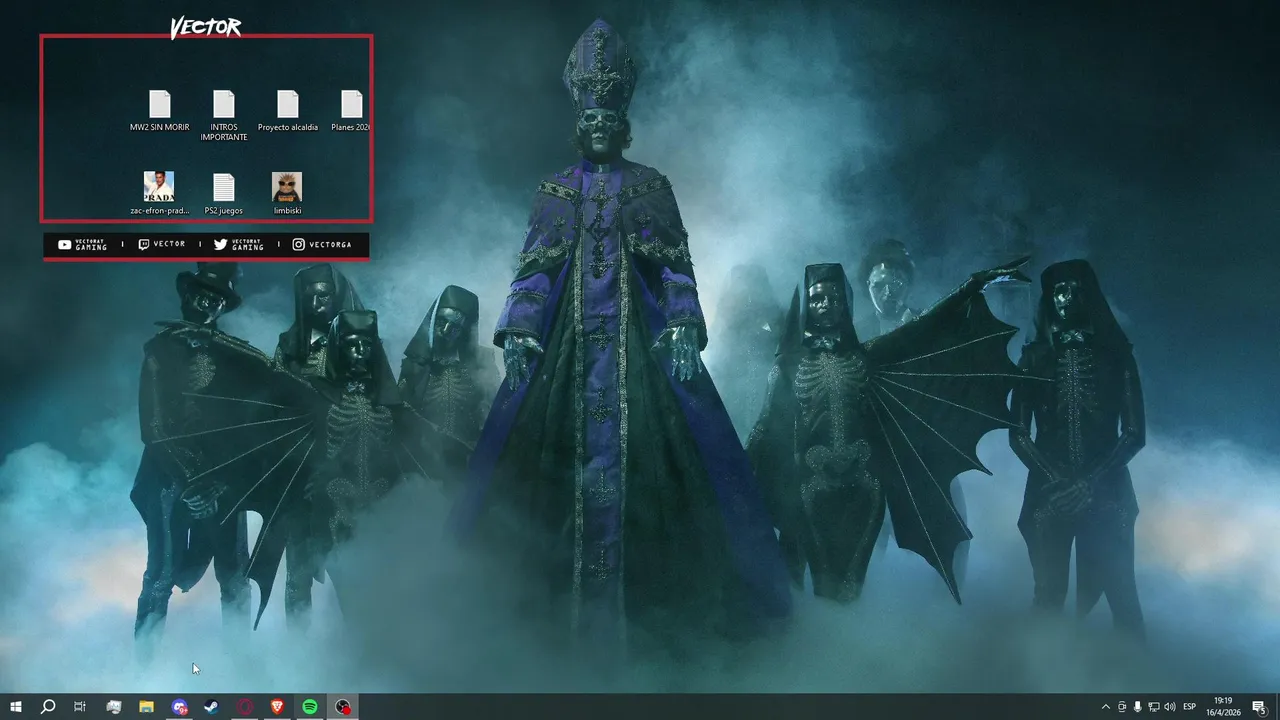Open Spotify from the taskbar

(310, 707)
